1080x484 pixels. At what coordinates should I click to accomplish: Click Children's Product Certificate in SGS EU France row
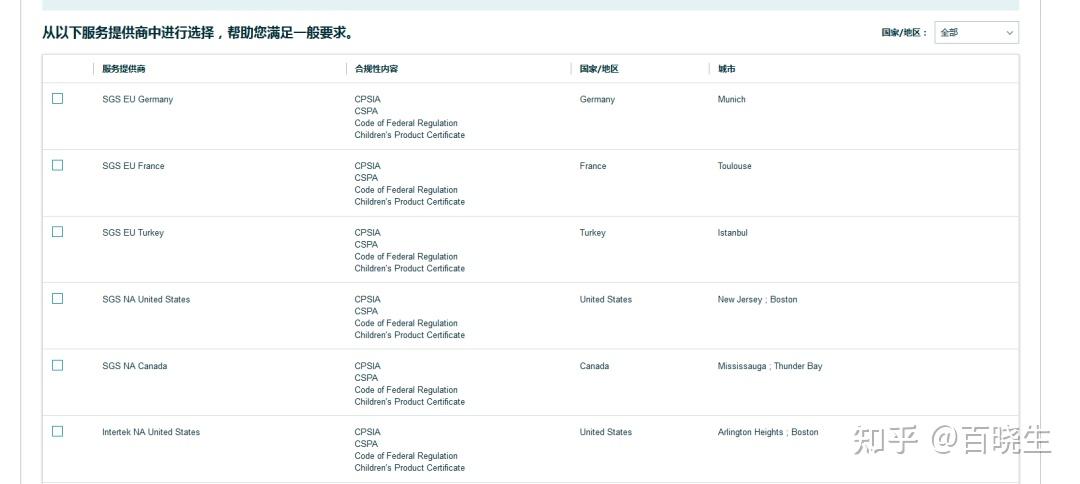click(x=410, y=202)
